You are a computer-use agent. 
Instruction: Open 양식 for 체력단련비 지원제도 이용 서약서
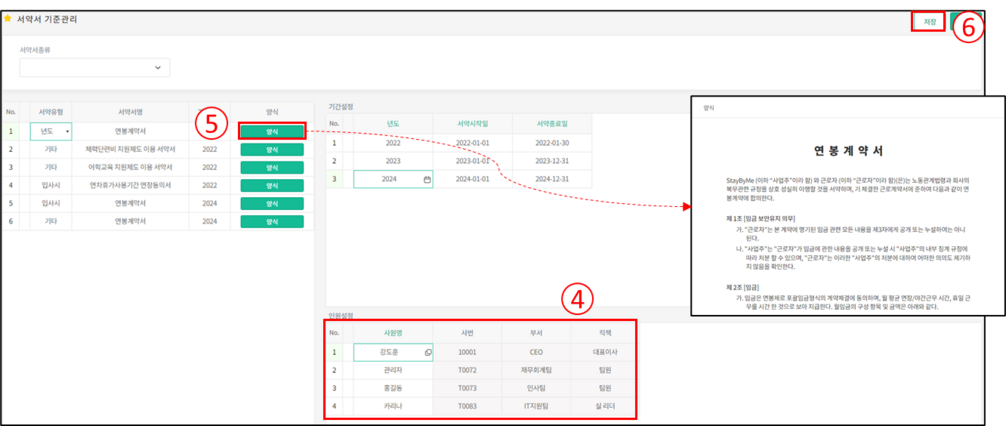[271, 149]
